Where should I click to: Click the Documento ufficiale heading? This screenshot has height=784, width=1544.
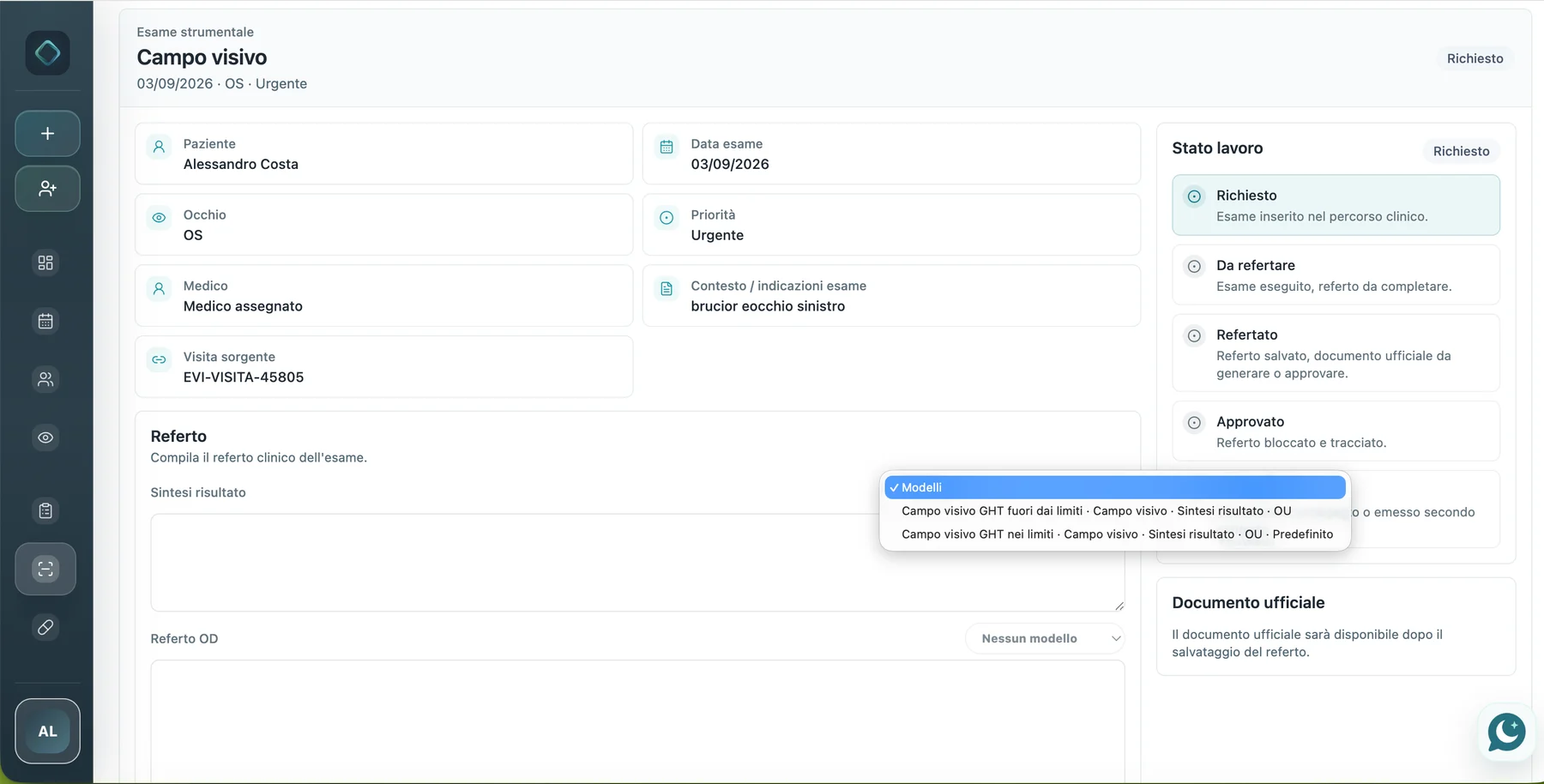1248,603
